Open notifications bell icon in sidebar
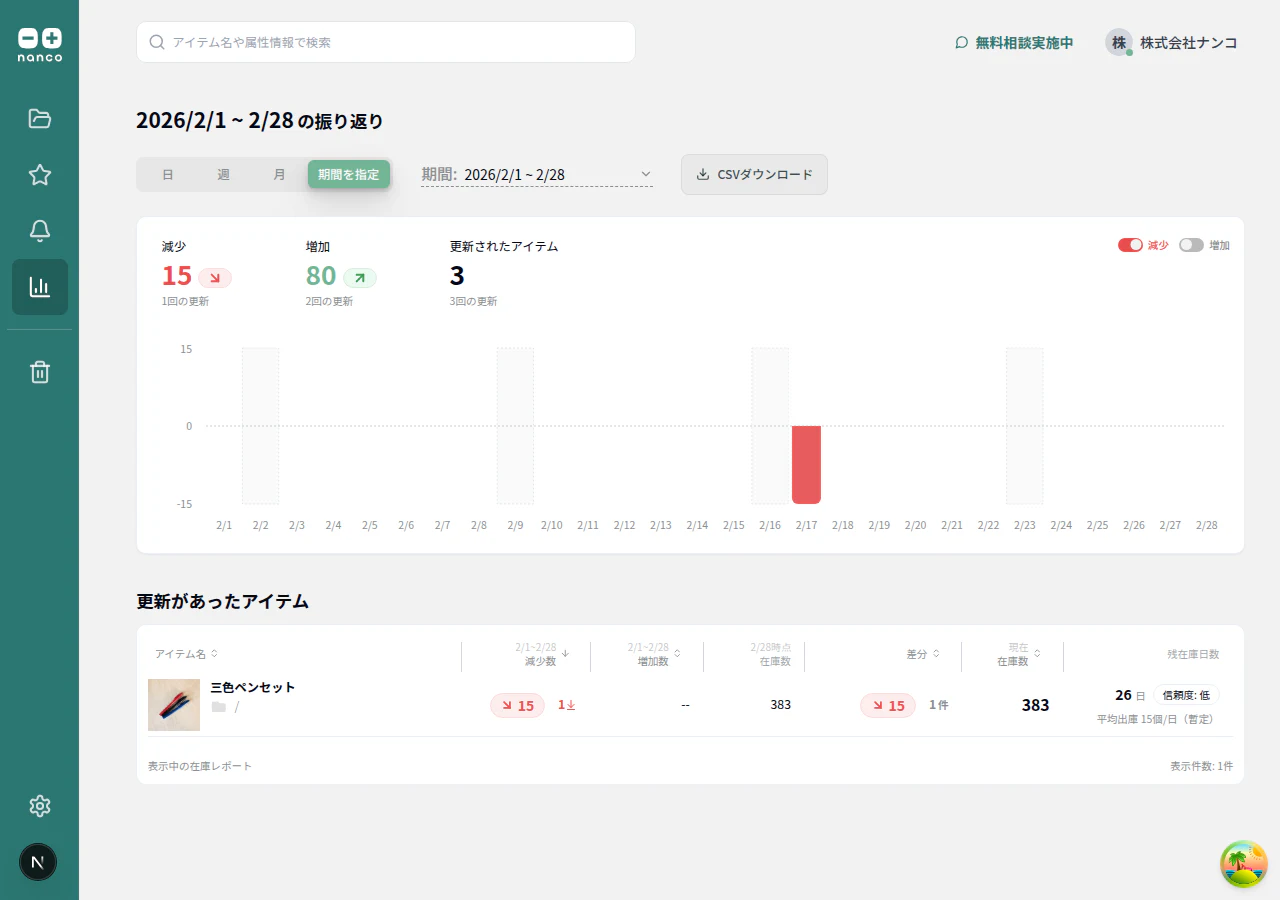Image resolution: width=1280 pixels, height=900 pixels. click(40, 231)
